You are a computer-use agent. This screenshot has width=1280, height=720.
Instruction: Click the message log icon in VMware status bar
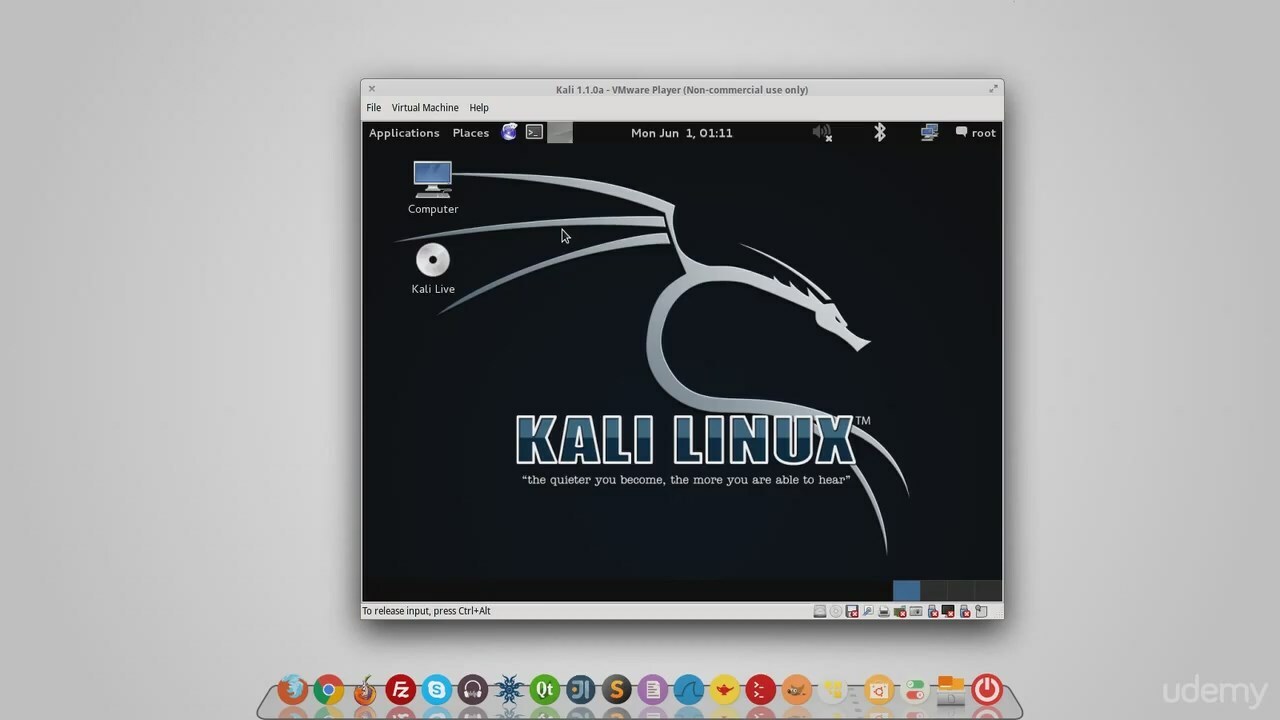[x=981, y=611]
